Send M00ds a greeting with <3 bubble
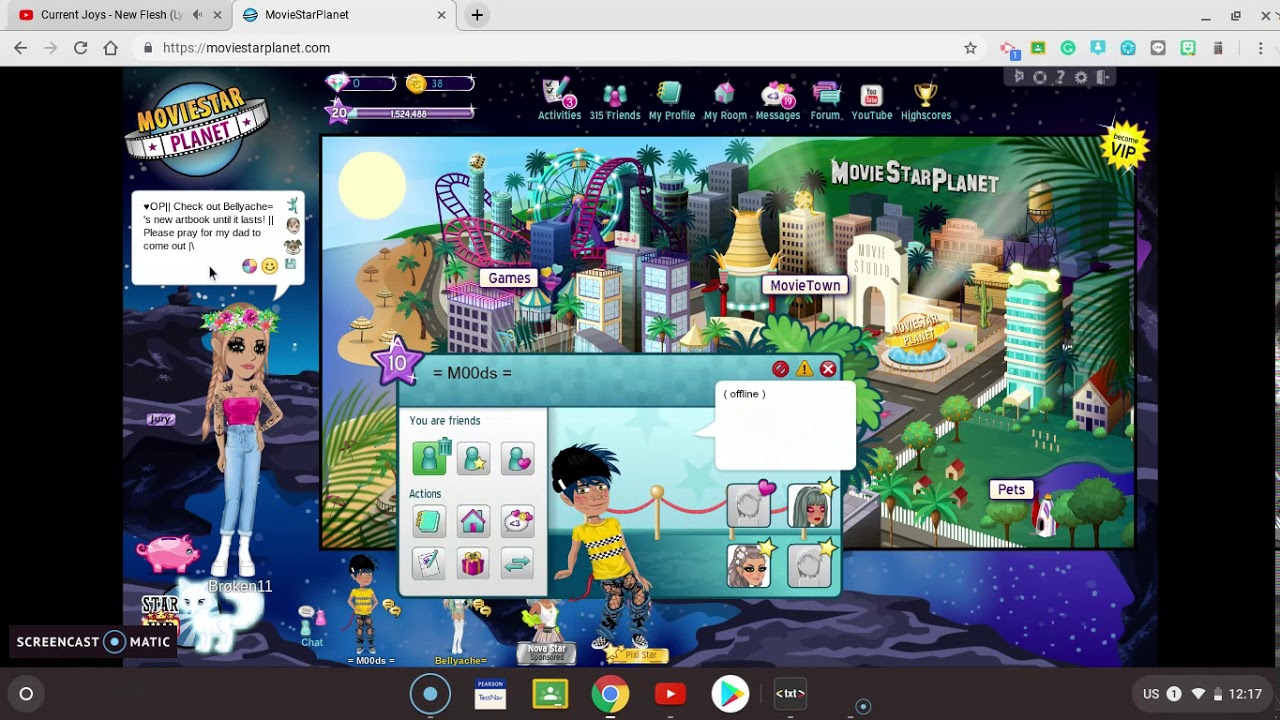Viewport: 1280px width, 720px height. (x=517, y=521)
